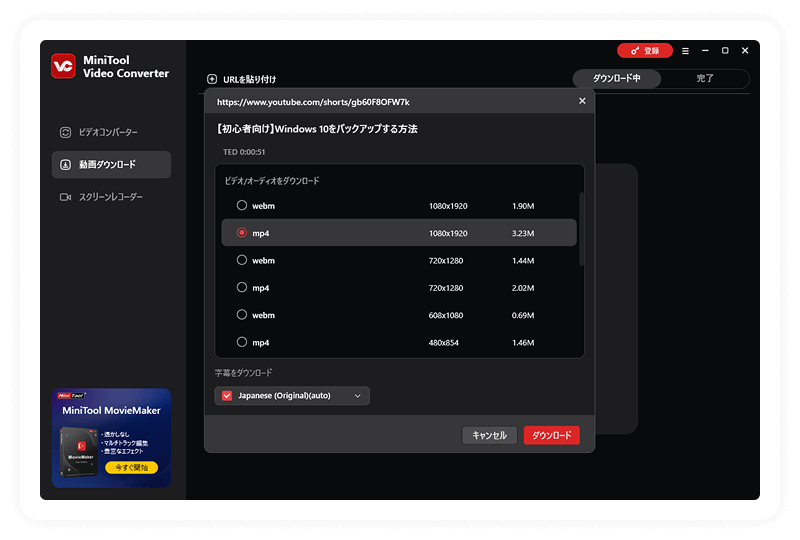Uncheck the Japanese subtitle checkbox
Viewport: 800px width, 540px height.
tap(227, 396)
